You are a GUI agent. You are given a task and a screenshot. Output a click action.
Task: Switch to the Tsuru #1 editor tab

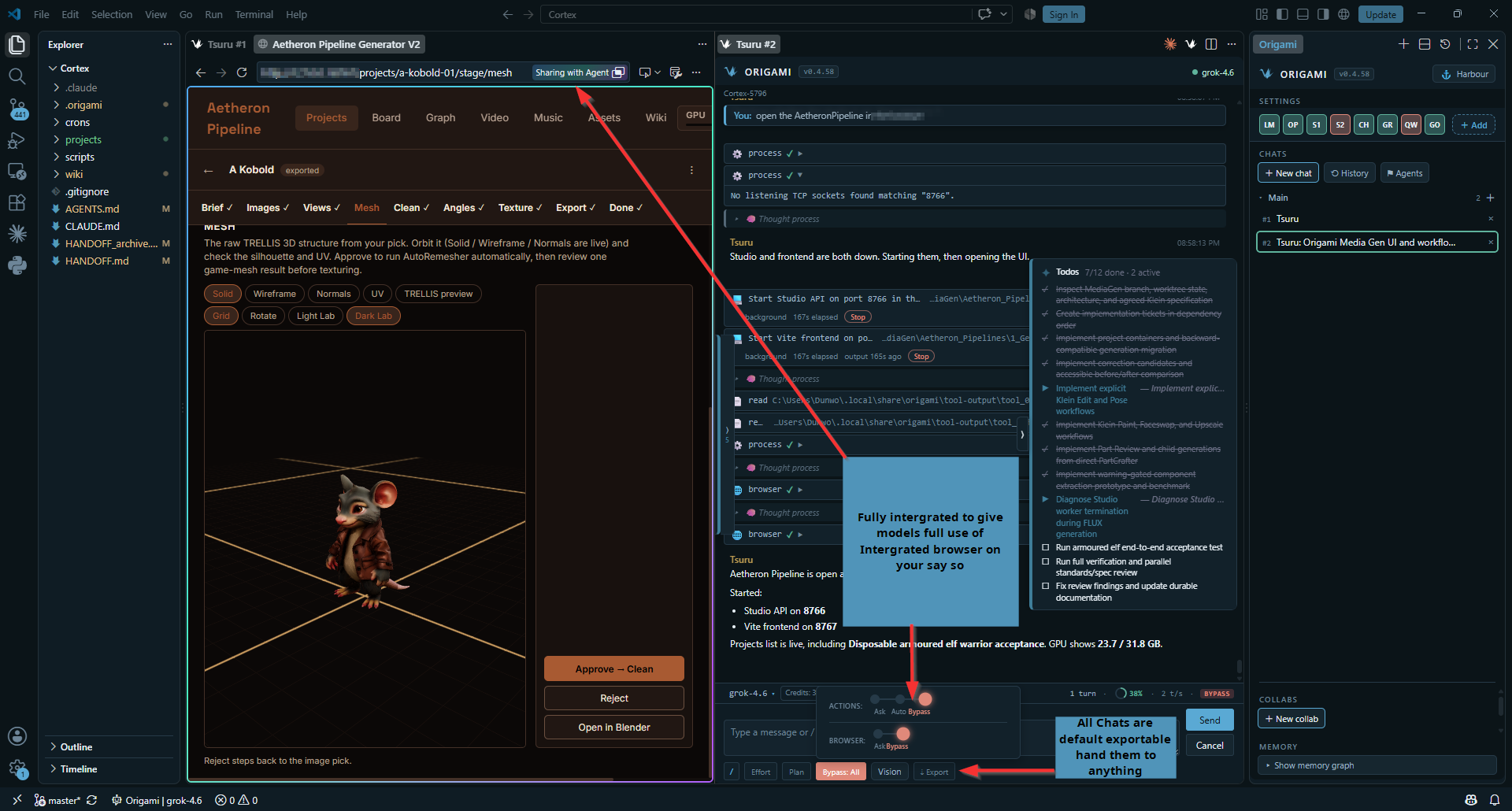click(x=219, y=44)
